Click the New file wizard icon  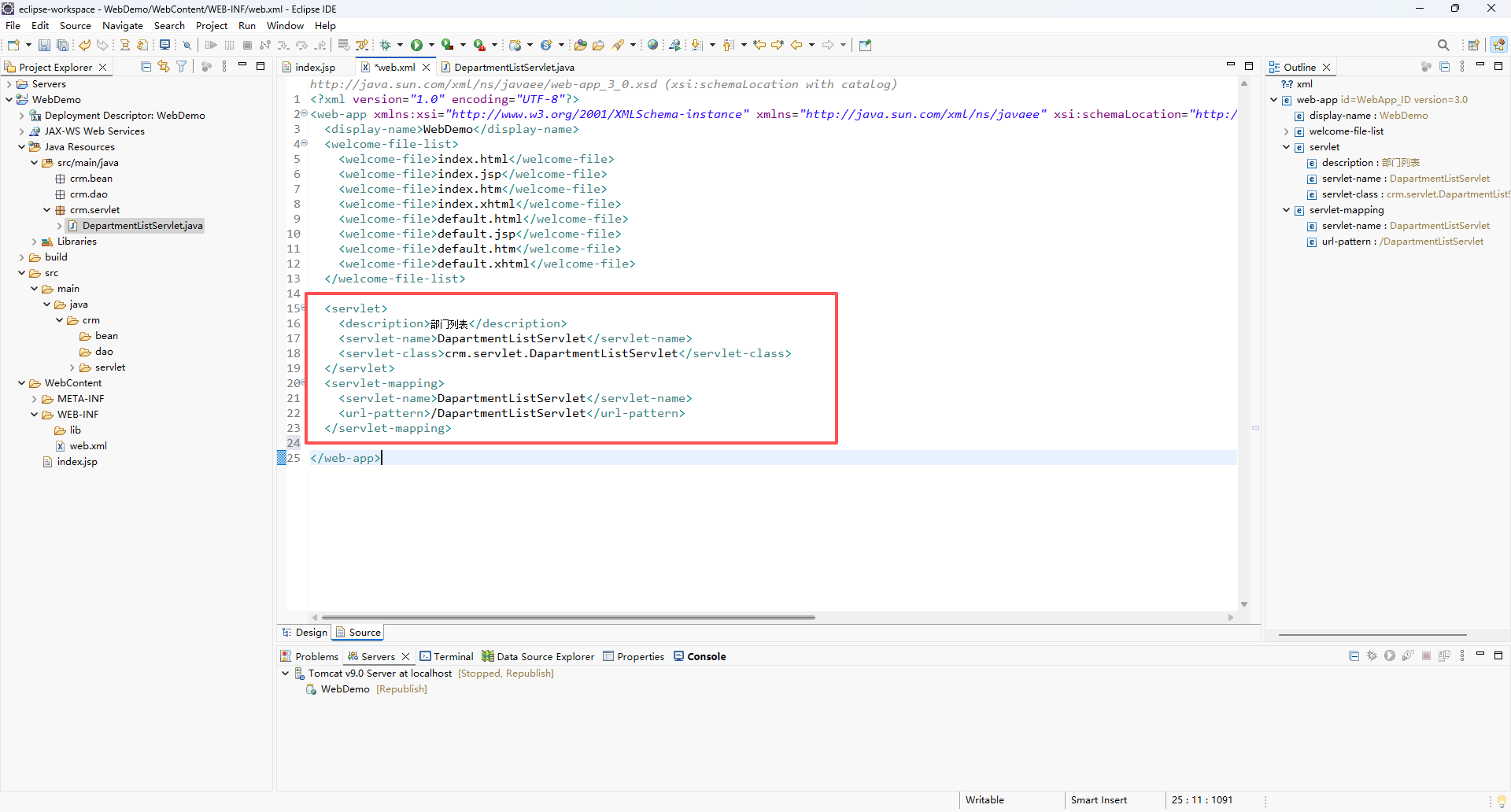tap(13, 46)
